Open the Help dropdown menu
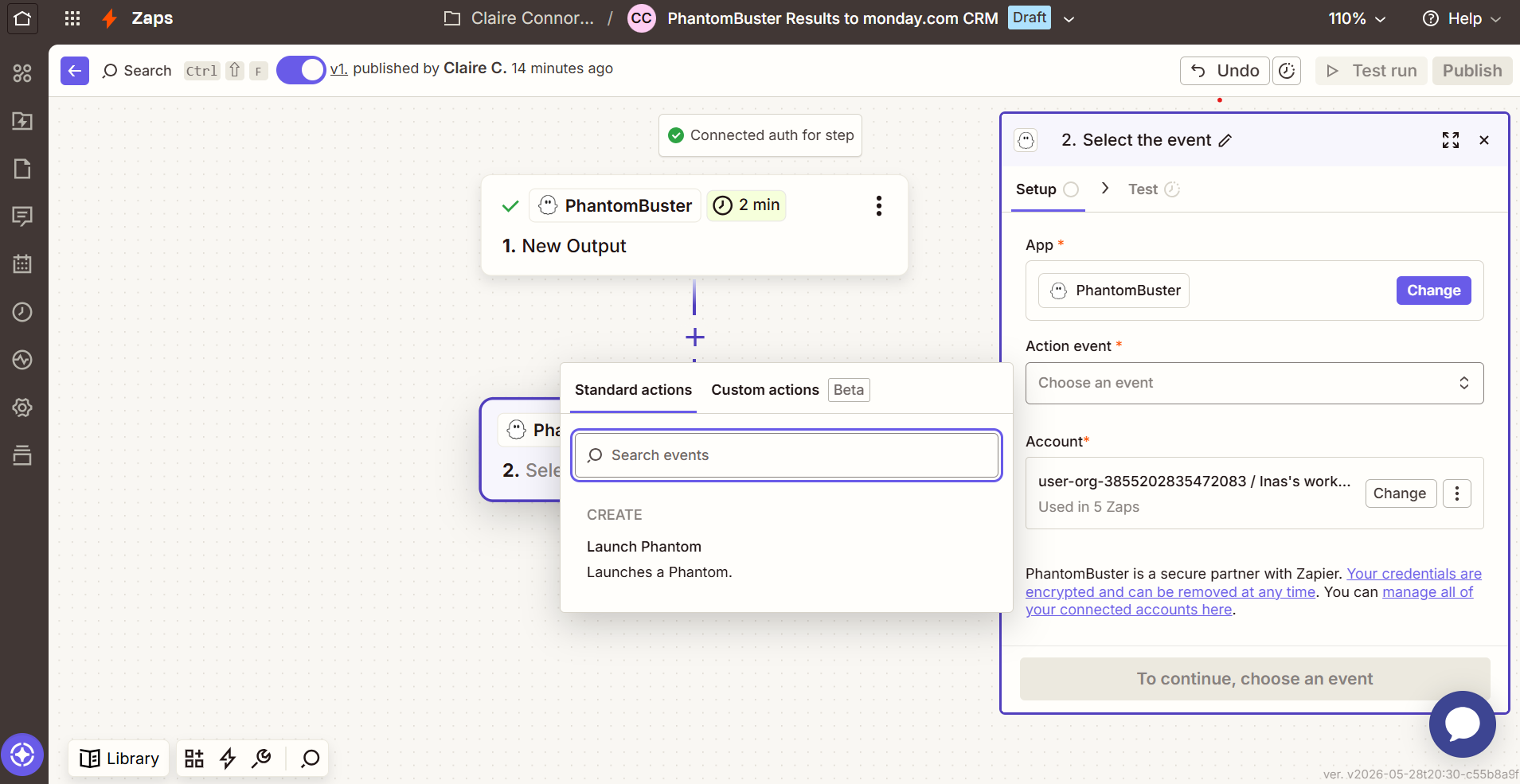1520x784 pixels. pos(1462,18)
